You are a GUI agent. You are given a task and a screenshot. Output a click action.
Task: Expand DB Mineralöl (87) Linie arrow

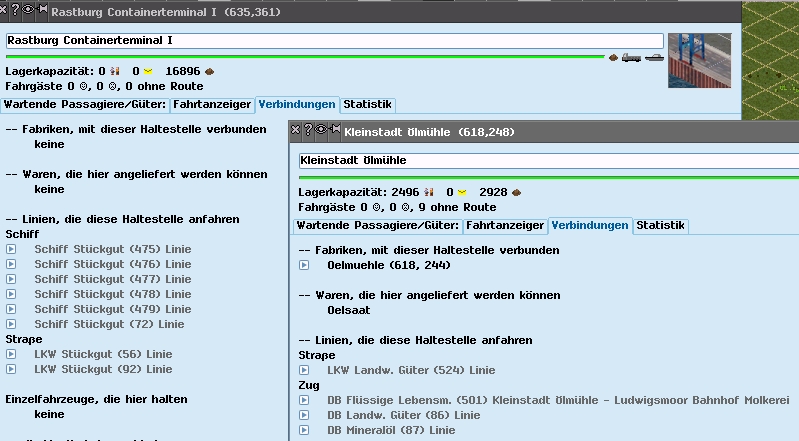(304, 430)
